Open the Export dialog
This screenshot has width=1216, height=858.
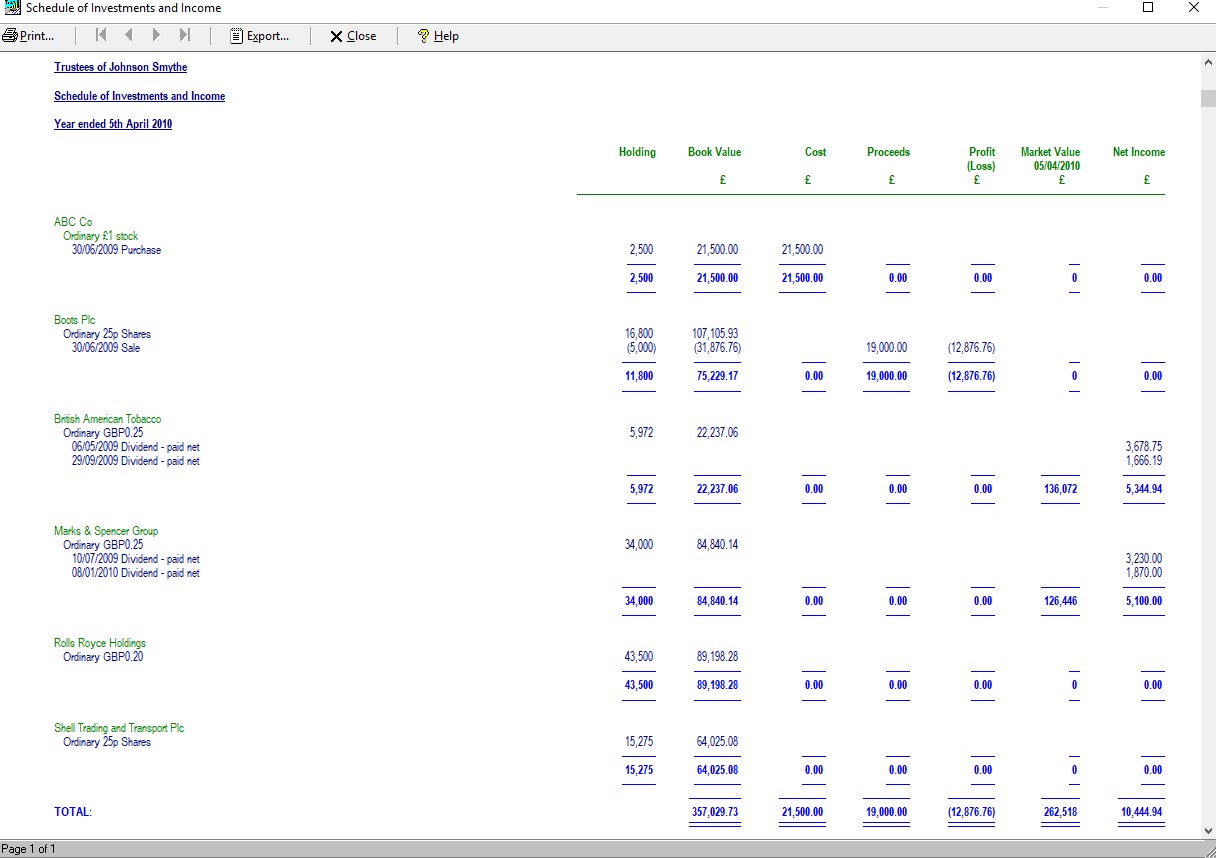tap(259, 36)
